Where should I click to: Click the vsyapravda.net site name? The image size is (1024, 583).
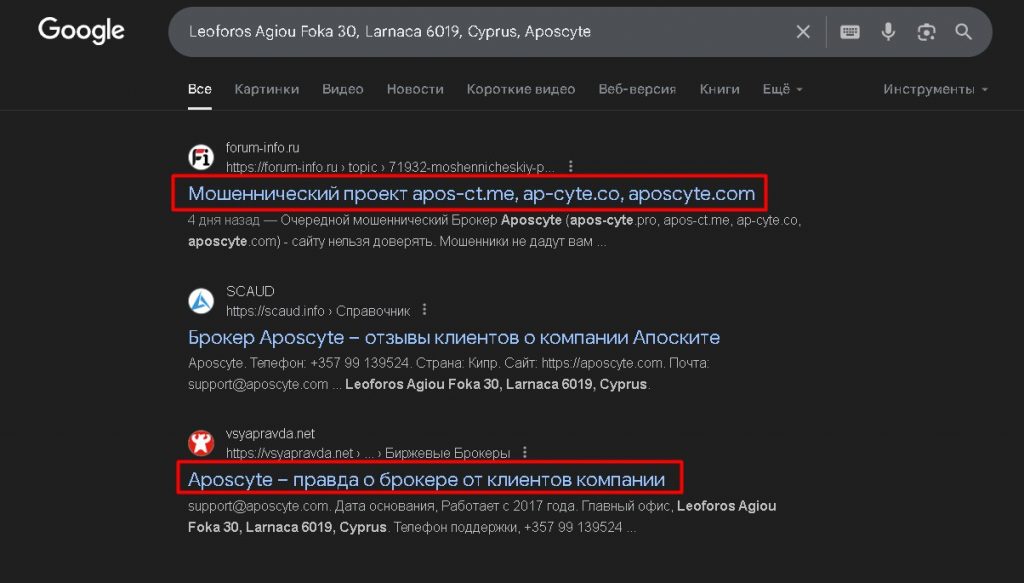pos(270,433)
